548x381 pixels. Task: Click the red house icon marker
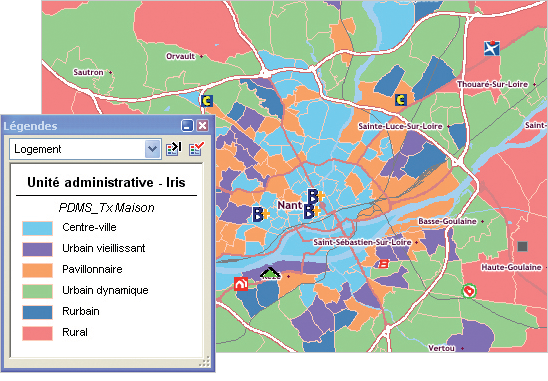coord(241,284)
